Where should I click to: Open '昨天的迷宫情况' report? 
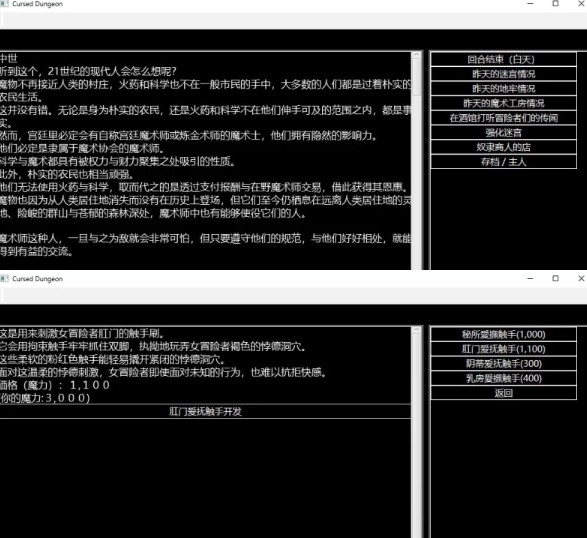point(503,74)
